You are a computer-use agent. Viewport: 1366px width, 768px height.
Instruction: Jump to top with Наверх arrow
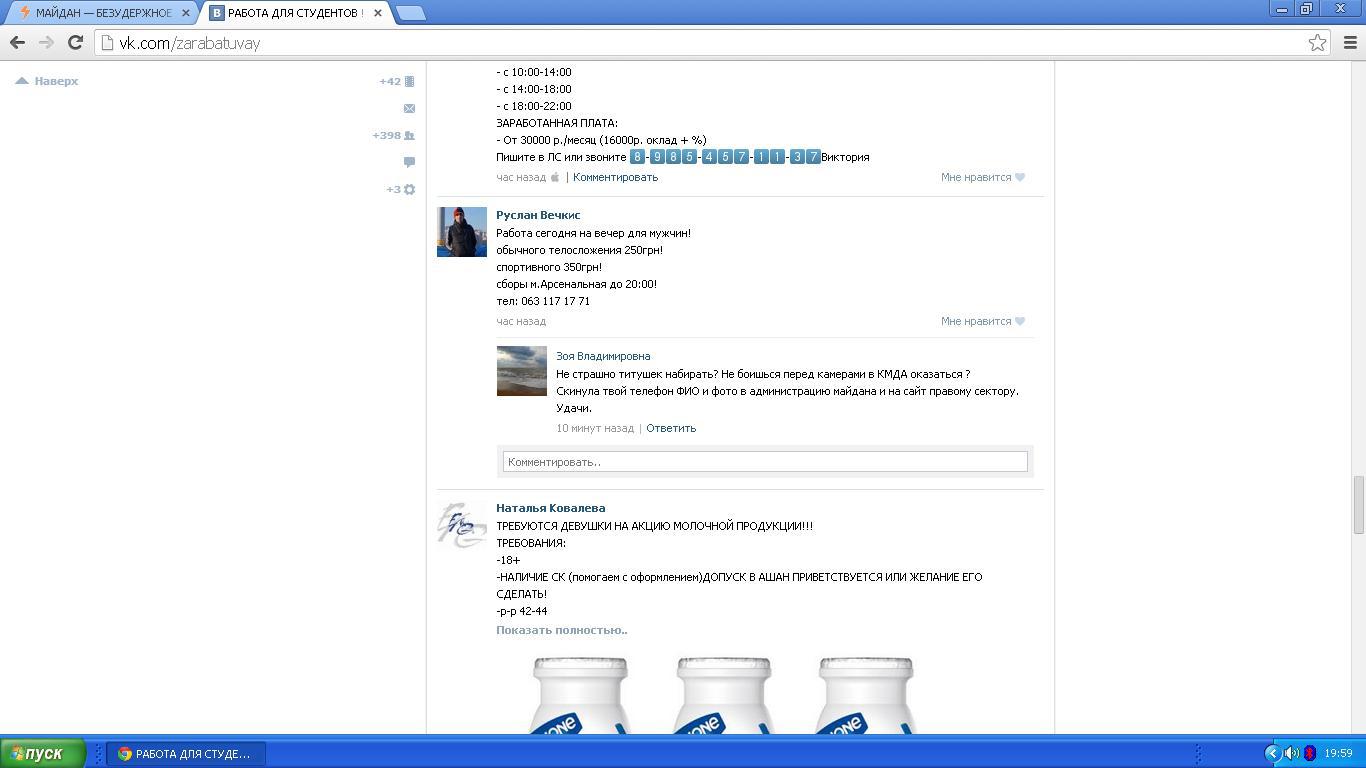(47, 81)
